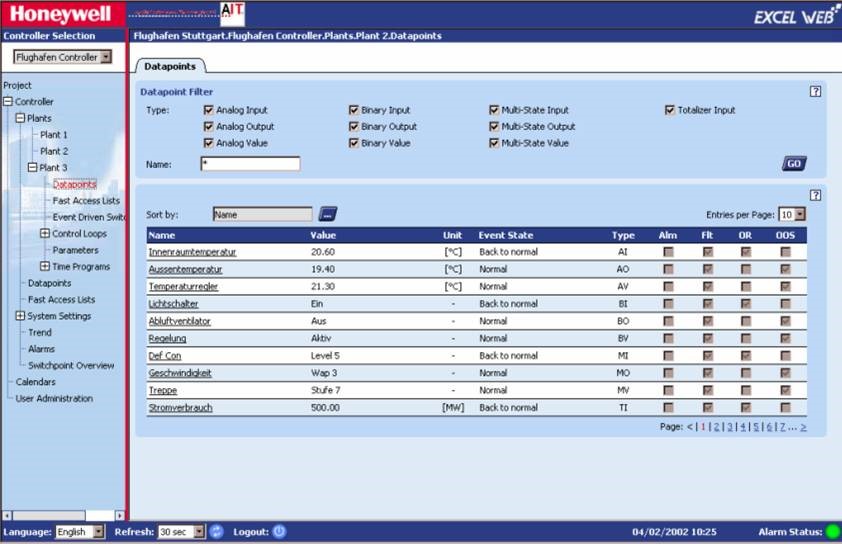Toggle the Binary Output checkbox

354,127
